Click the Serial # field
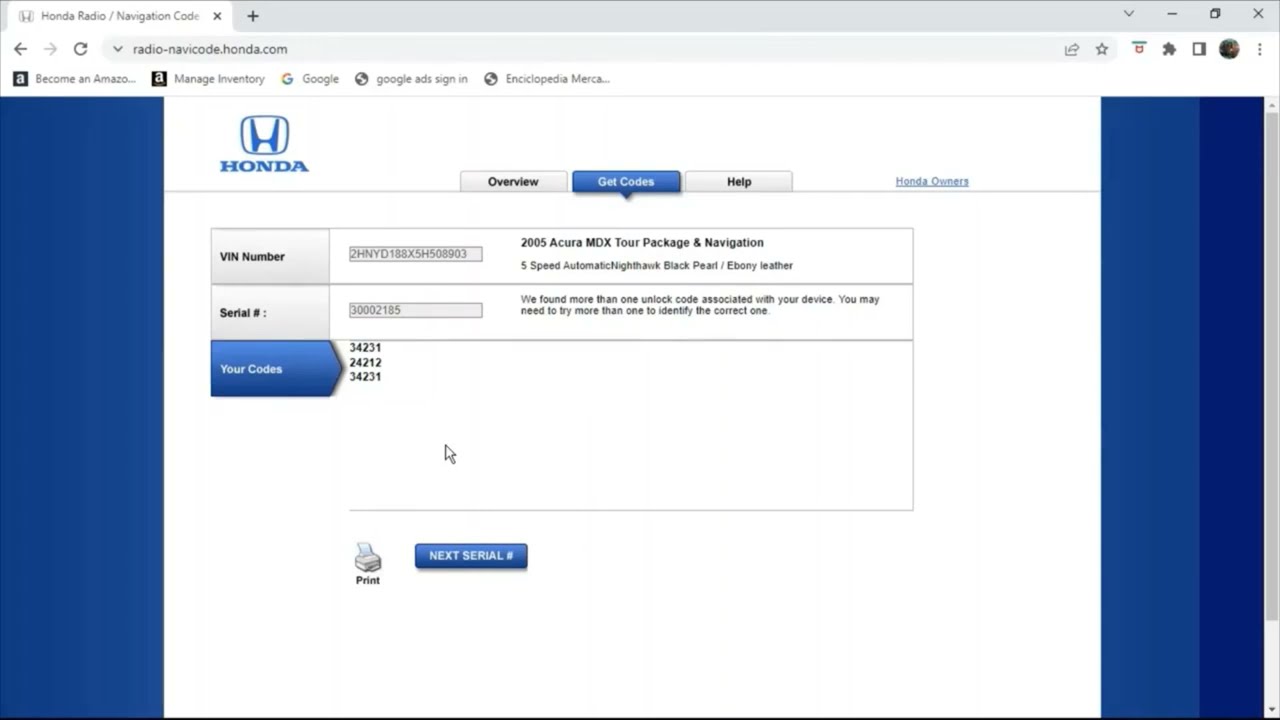 coord(415,310)
